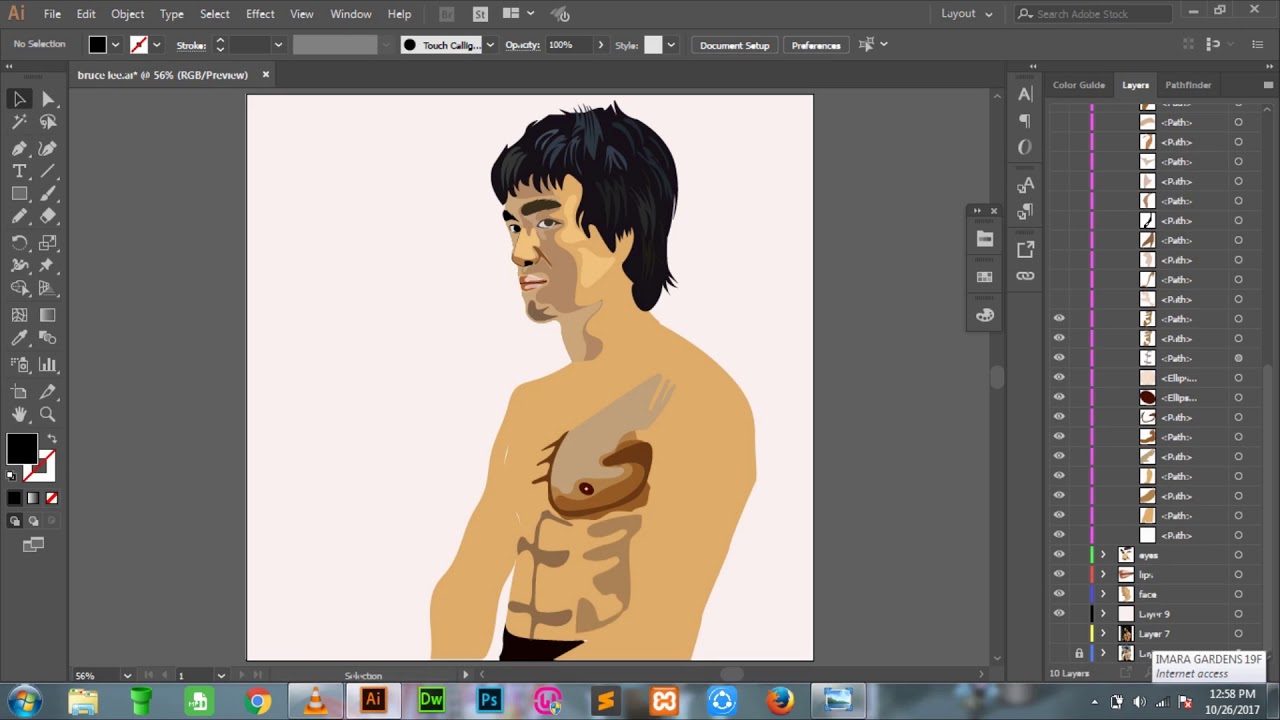
Task: Show the Layer 7 layer
Action: click(1059, 634)
